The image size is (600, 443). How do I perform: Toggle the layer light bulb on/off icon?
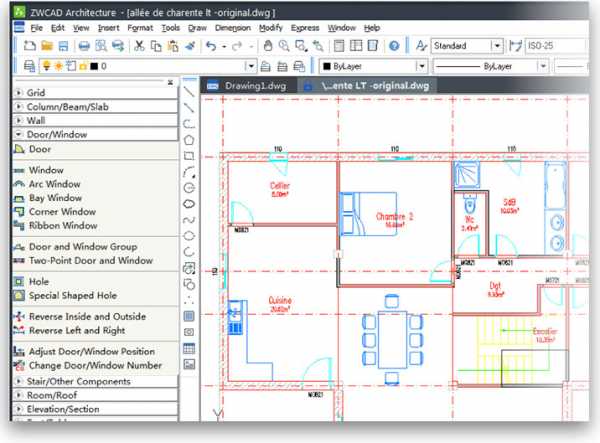[30, 66]
